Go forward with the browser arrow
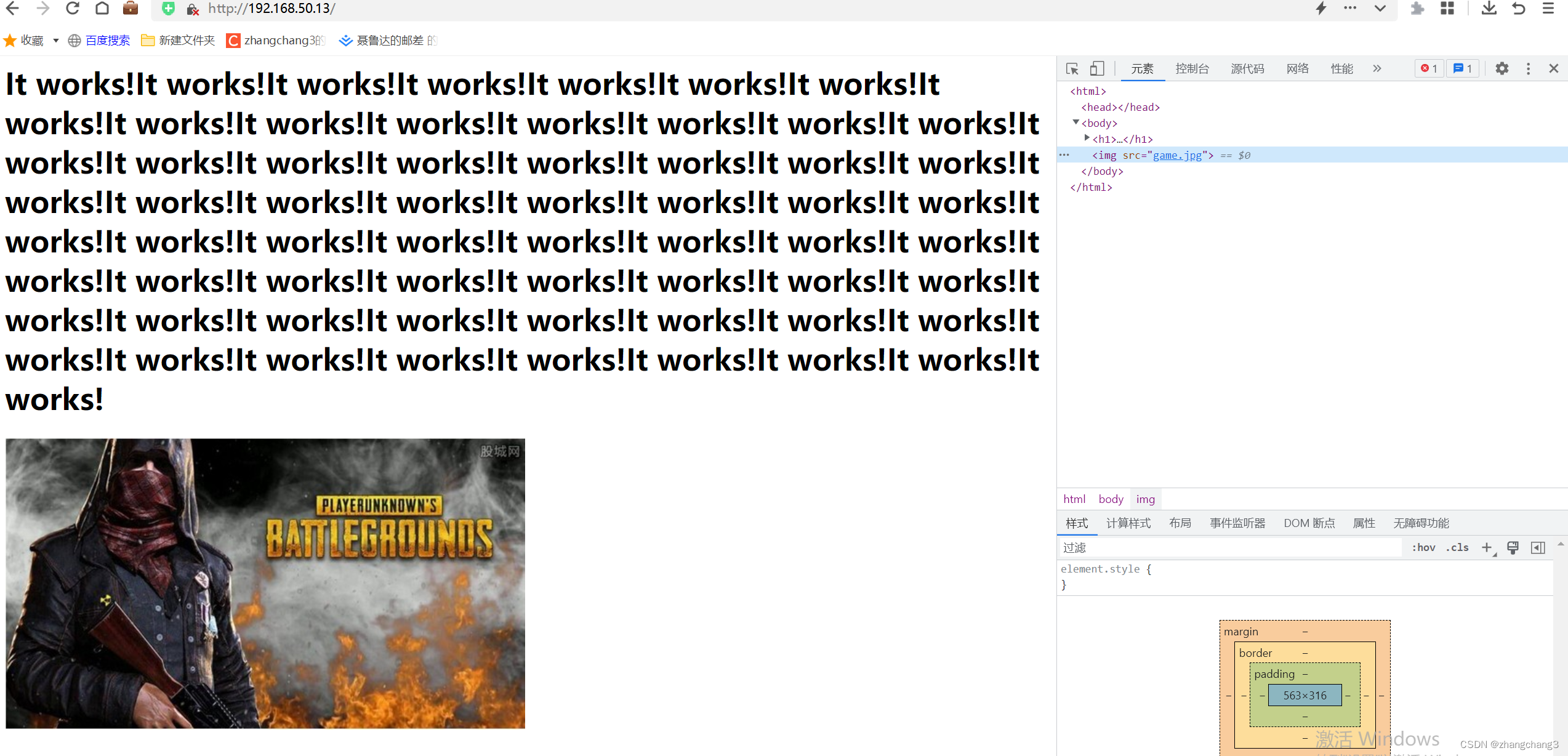1568x756 pixels. click(42, 9)
